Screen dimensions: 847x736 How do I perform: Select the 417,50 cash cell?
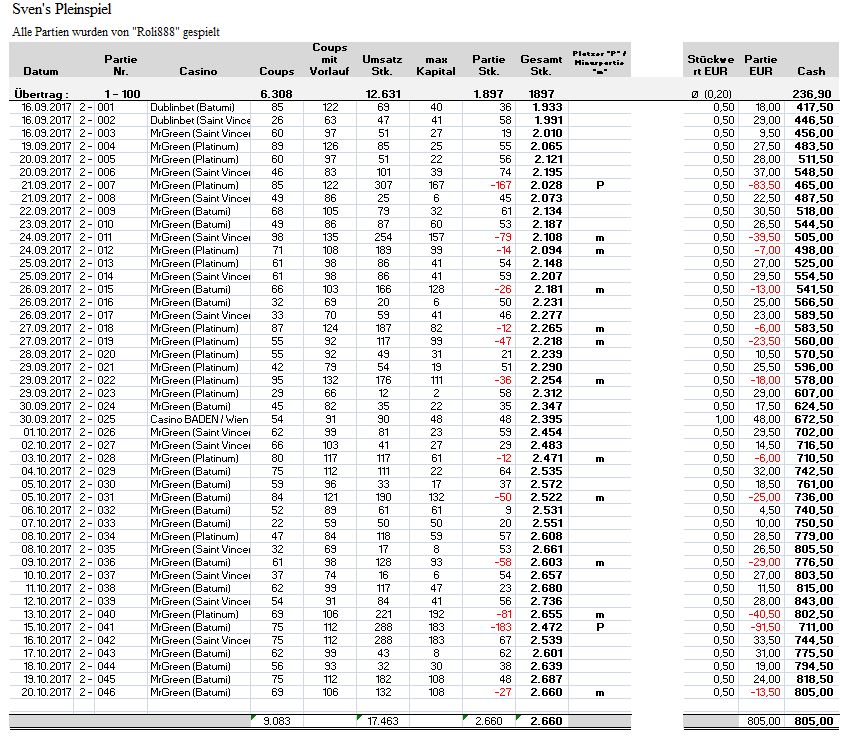[x=814, y=106]
